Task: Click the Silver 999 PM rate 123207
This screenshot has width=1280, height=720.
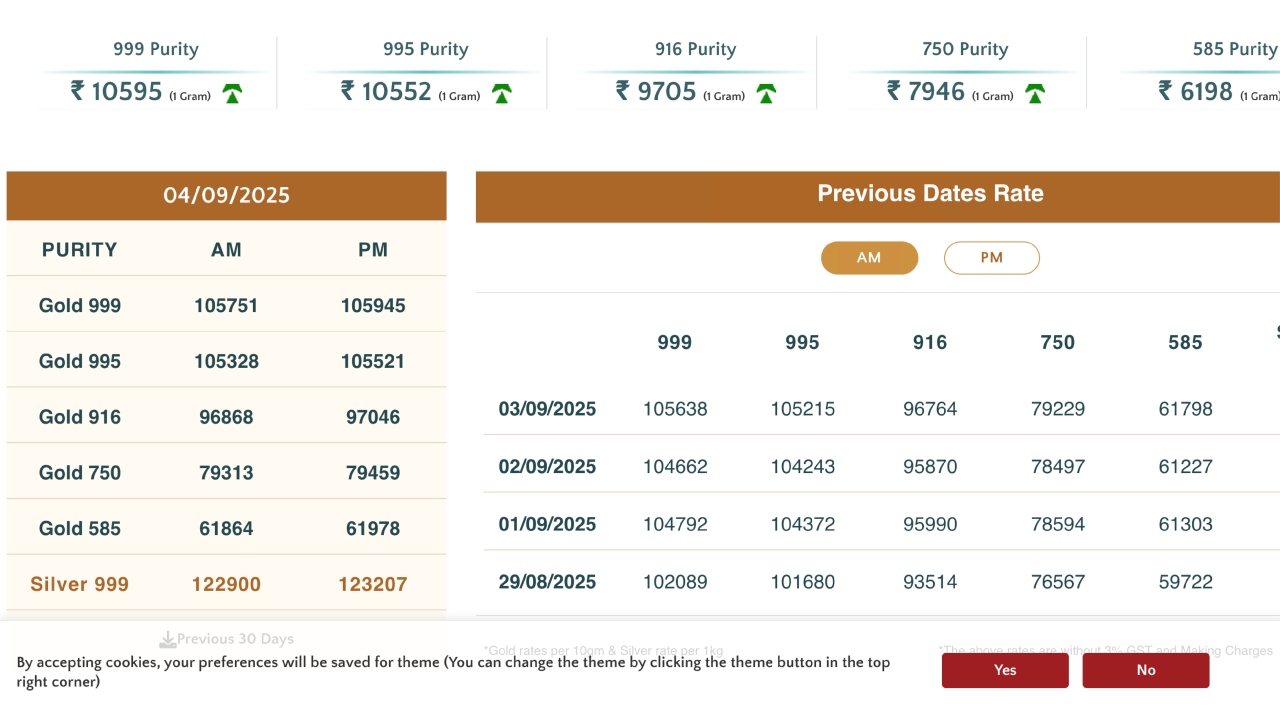Action: point(373,584)
